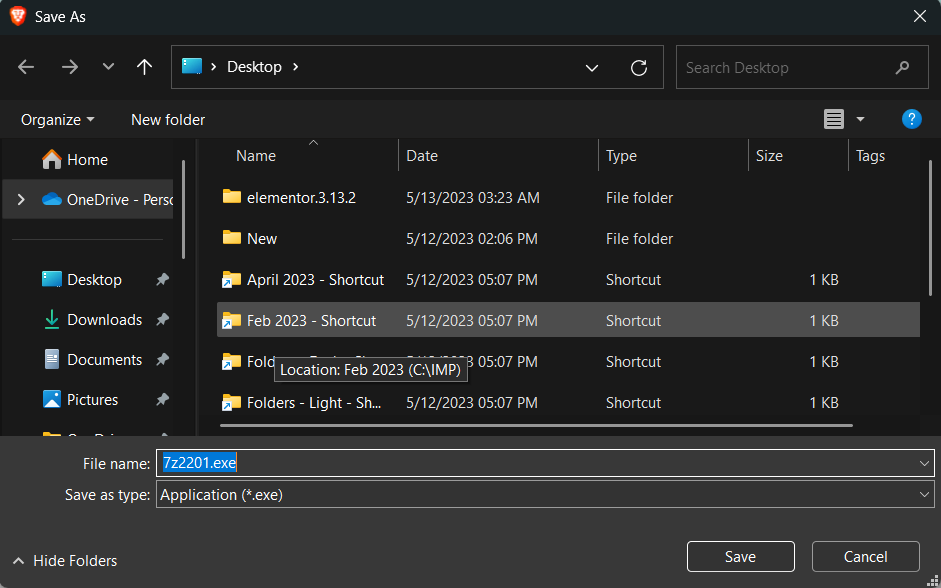
Task: Select Pictures in the navigation pane
Action: click(x=92, y=400)
